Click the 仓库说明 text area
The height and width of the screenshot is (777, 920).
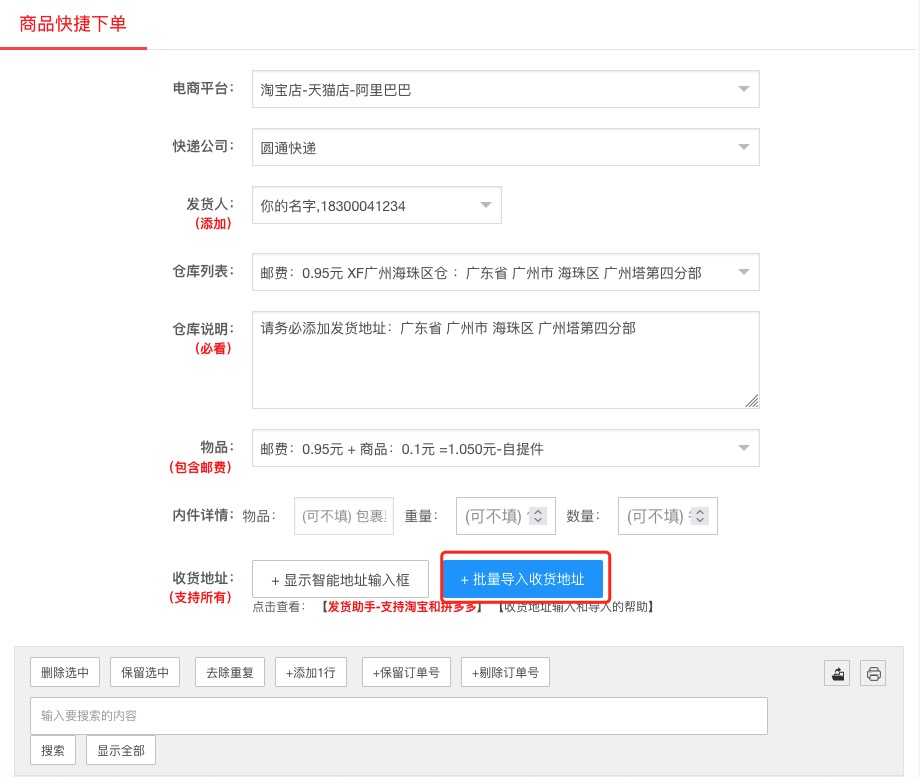505,359
